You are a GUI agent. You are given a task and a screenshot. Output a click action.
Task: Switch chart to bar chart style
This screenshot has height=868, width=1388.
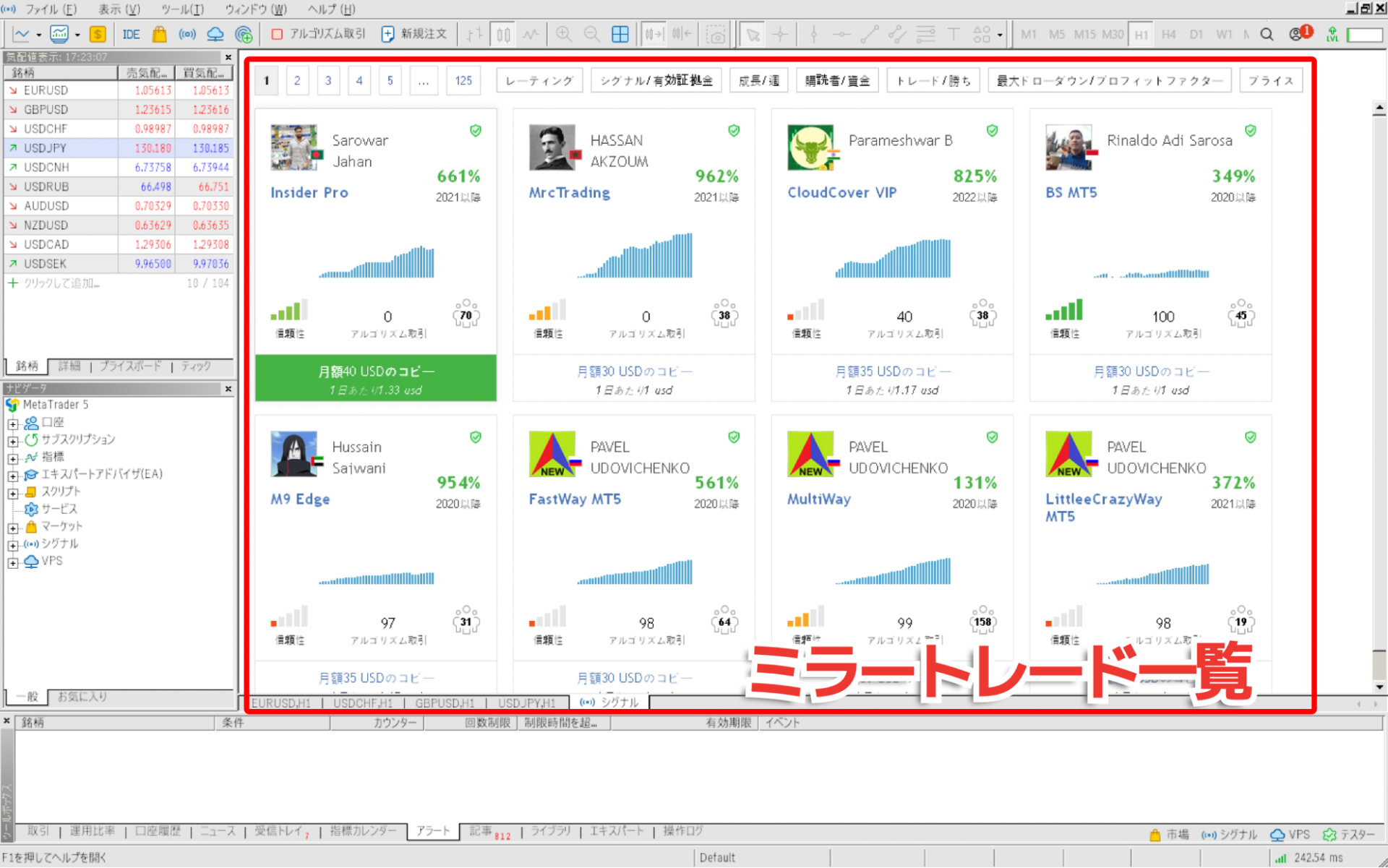coord(474,34)
